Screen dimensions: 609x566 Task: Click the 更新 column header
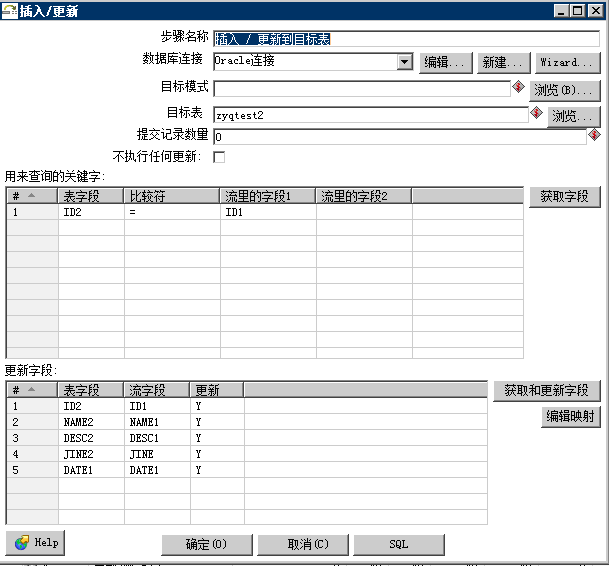(x=217, y=390)
